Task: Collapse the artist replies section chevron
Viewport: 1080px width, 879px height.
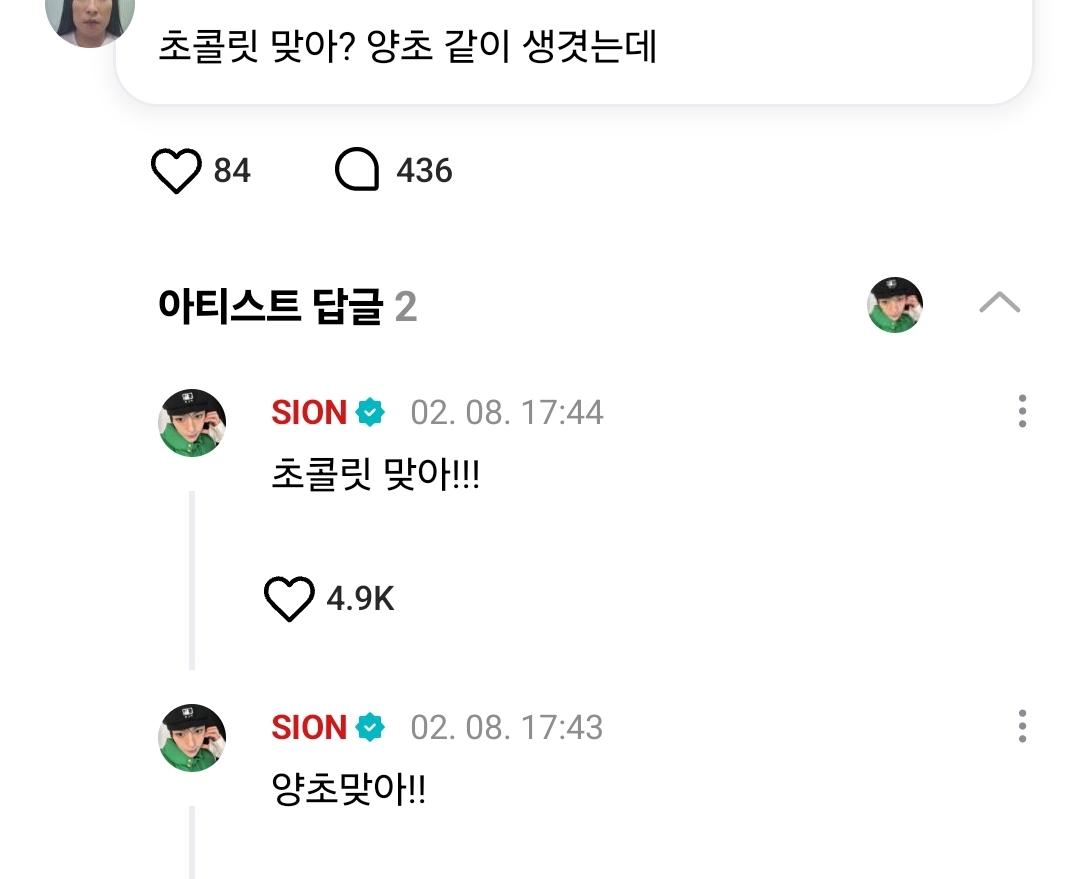Action: tap(999, 303)
